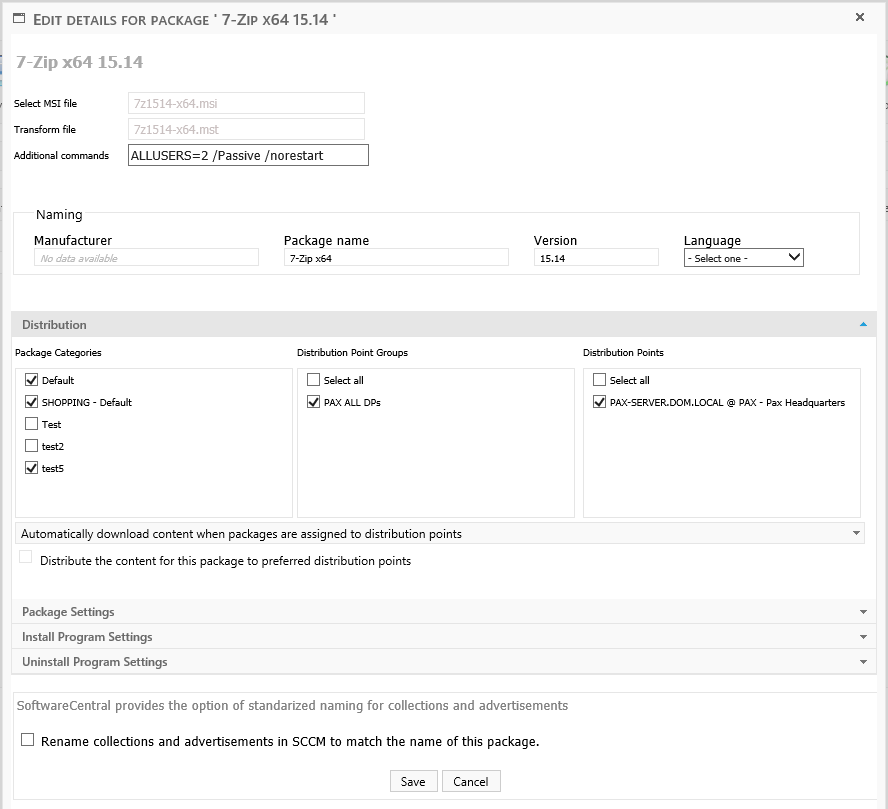The image size is (888, 809).
Task: Click the window icon in the dialog title
Action: tap(19, 19)
